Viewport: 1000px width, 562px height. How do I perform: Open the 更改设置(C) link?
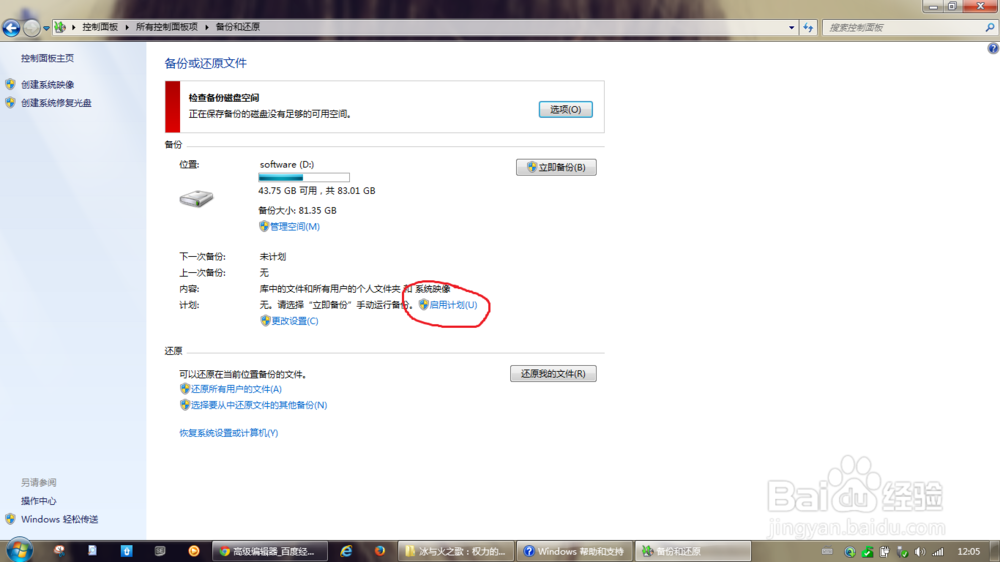[x=295, y=321]
